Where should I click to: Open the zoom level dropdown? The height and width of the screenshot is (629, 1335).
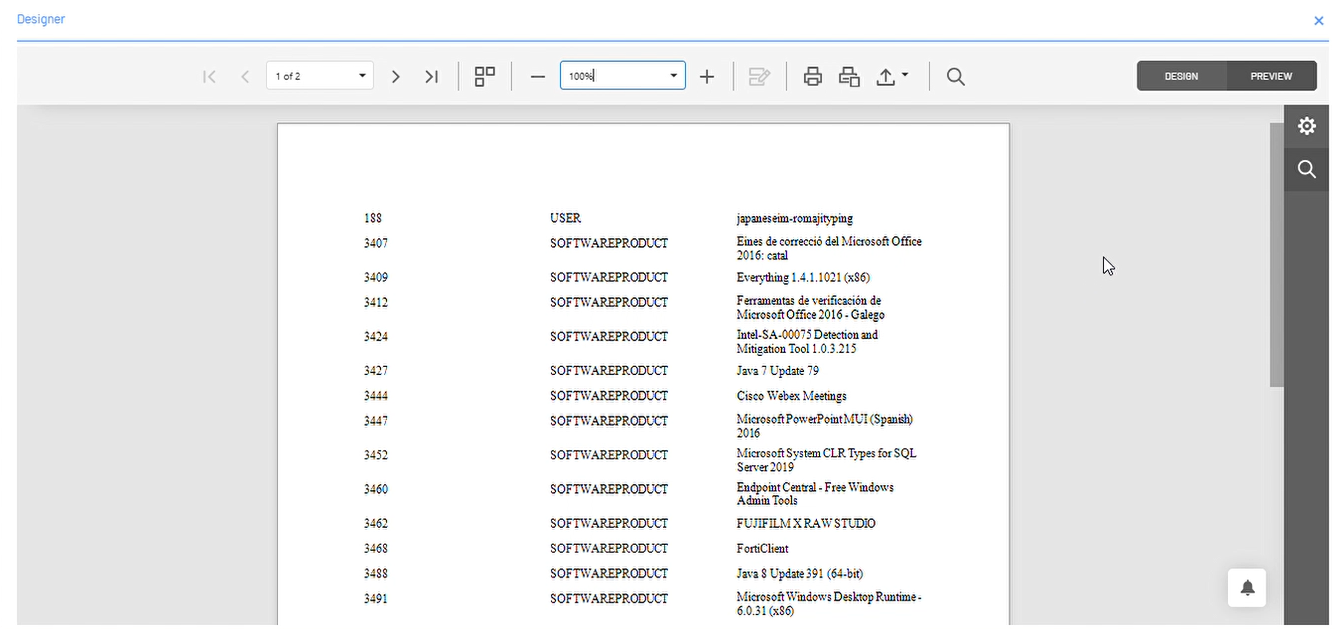click(674, 76)
